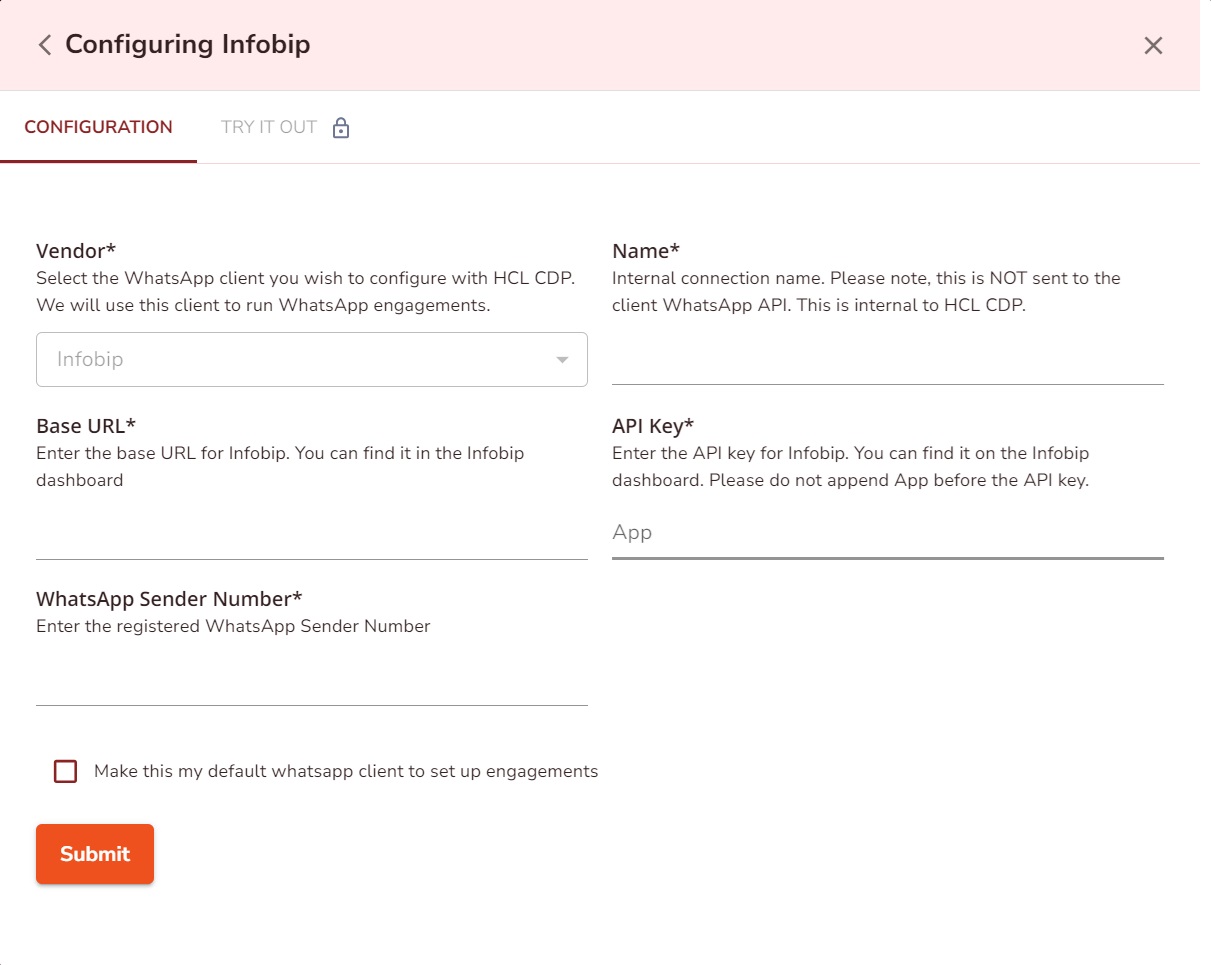Viewport: 1211px width, 965px height.
Task: Click the Base URL* field label
Action: tap(86, 426)
